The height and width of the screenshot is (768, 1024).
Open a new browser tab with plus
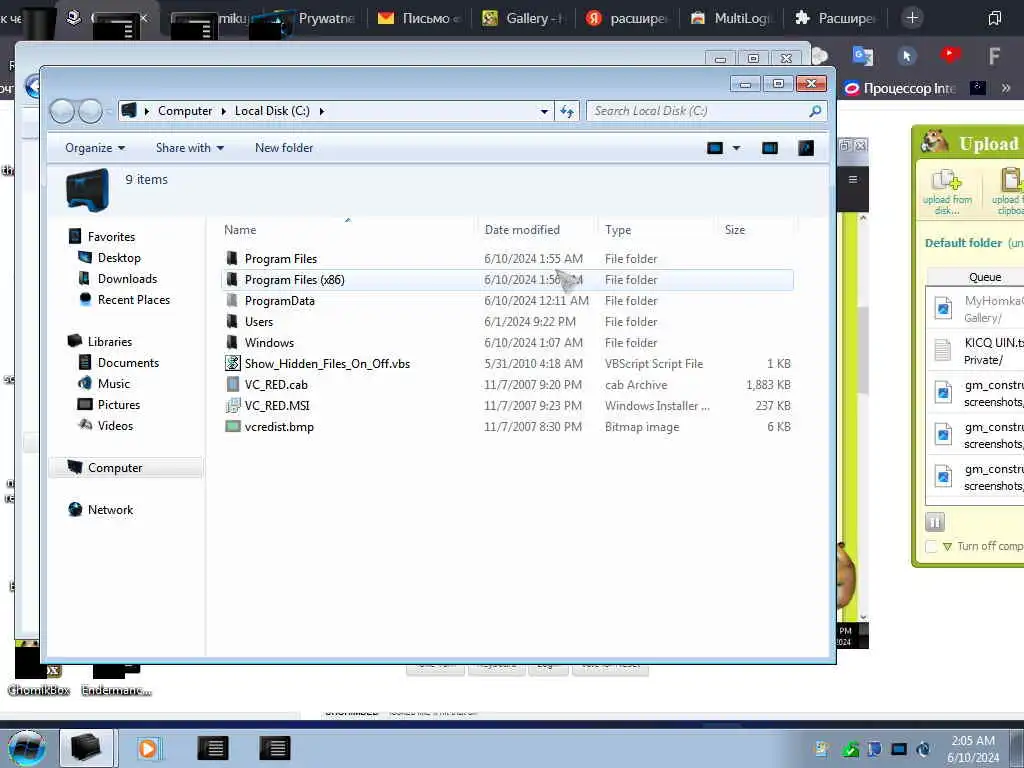(912, 18)
